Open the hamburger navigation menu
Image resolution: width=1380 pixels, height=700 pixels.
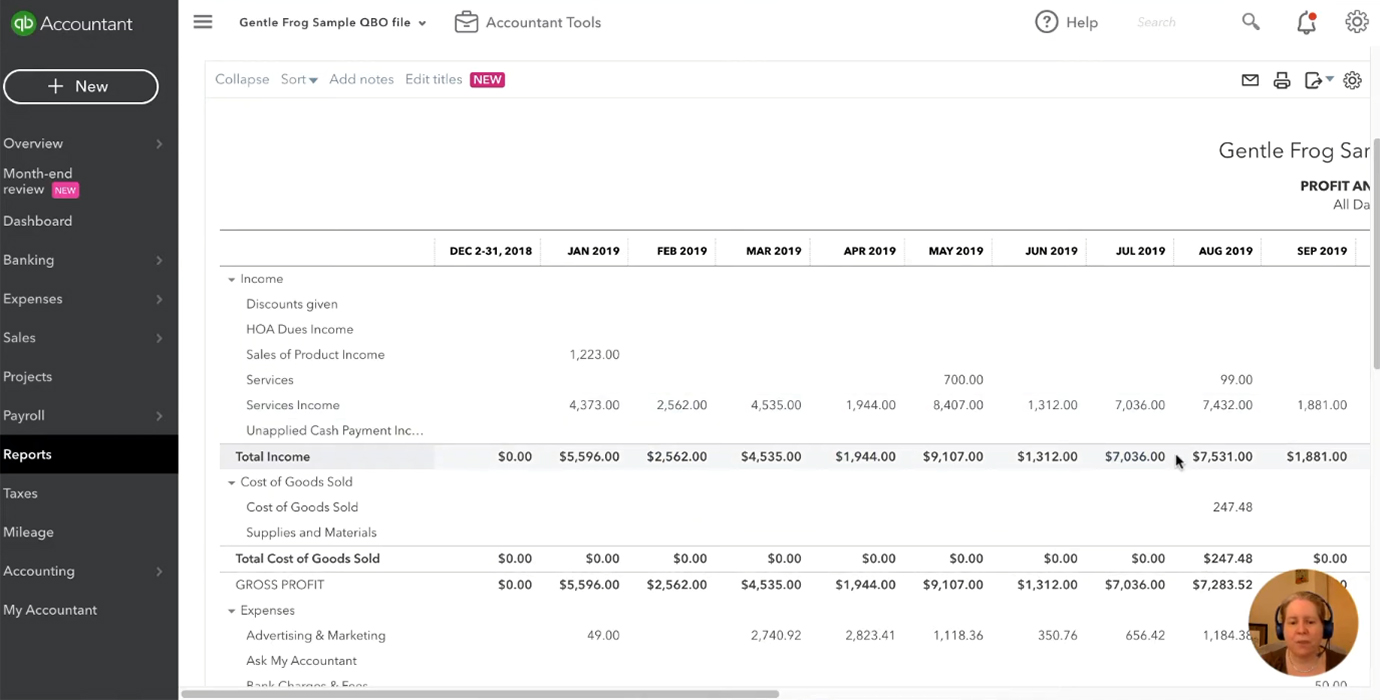[x=203, y=22]
